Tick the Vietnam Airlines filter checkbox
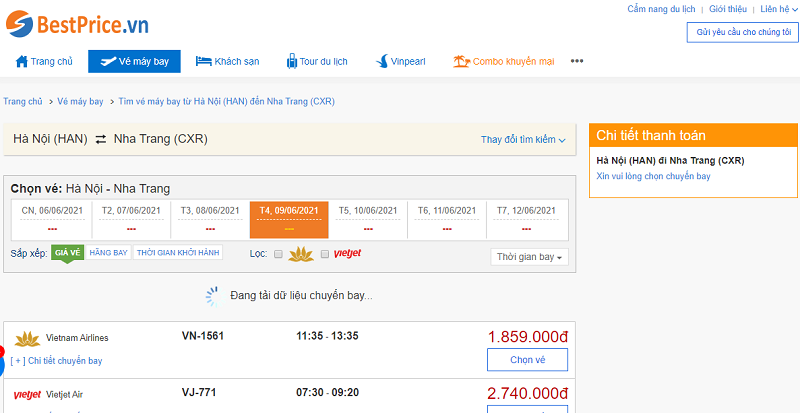 coord(278,254)
